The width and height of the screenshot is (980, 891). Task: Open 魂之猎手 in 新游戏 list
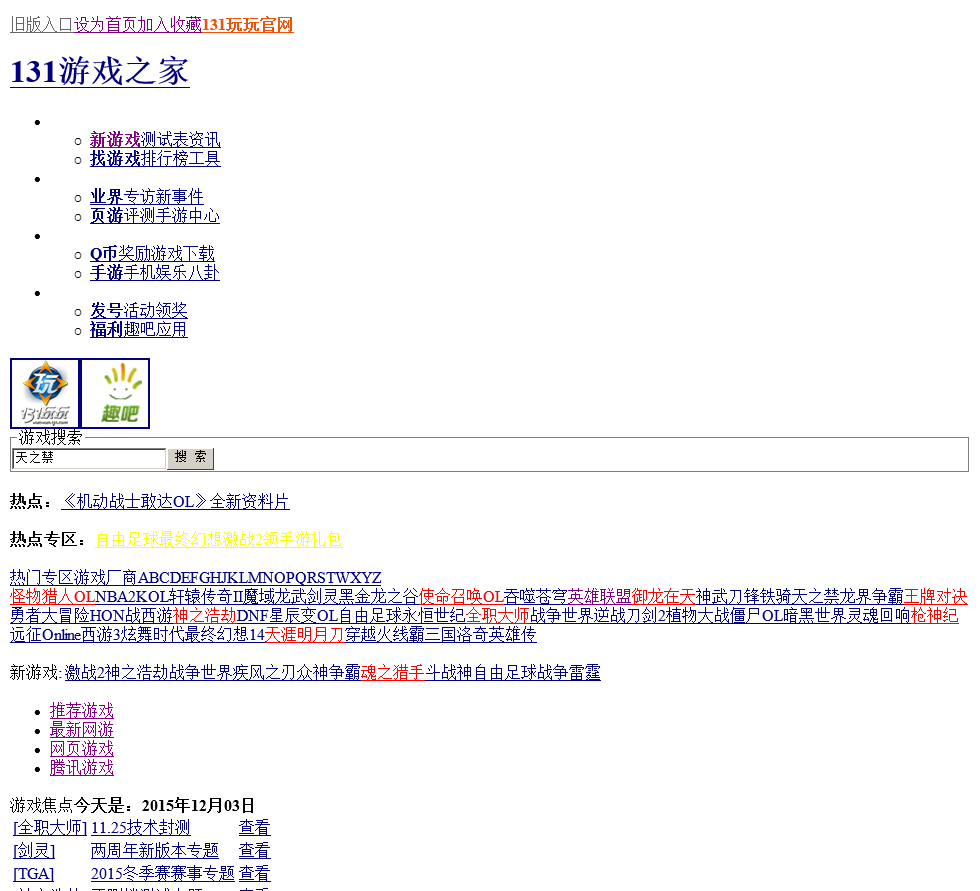pyautogui.click(x=393, y=673)
